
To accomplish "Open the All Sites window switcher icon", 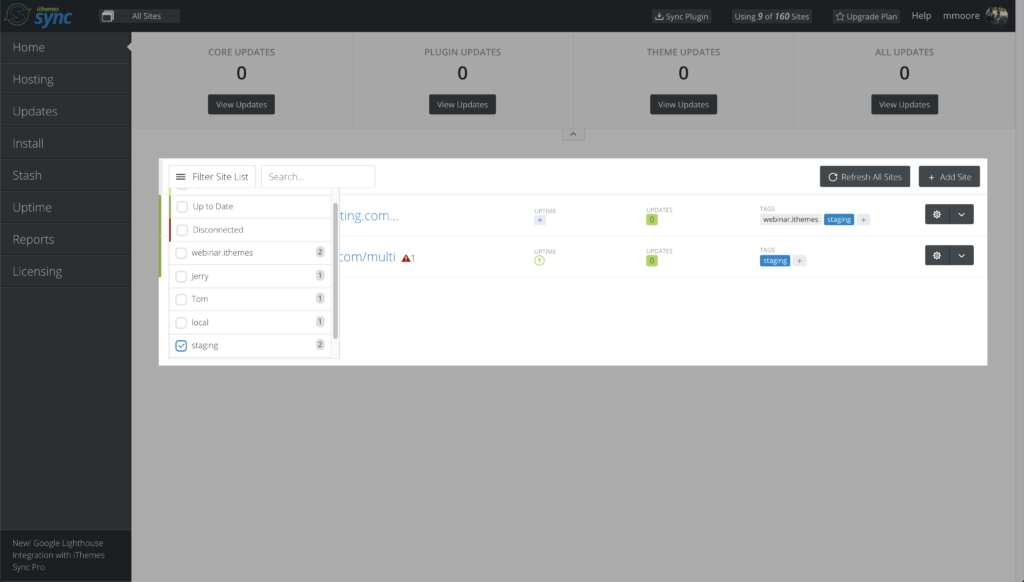I will pos(108,16).
